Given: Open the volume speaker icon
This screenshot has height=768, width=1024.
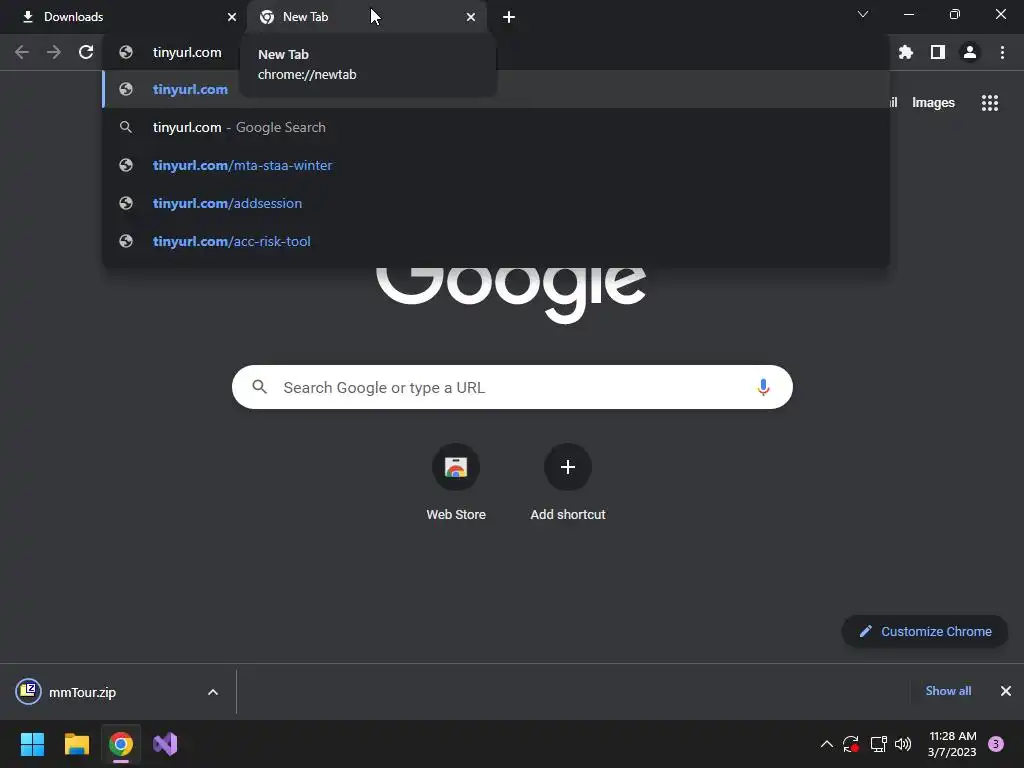Looking at the screenshot, I should pyautogui.click(x=903, y=744).
